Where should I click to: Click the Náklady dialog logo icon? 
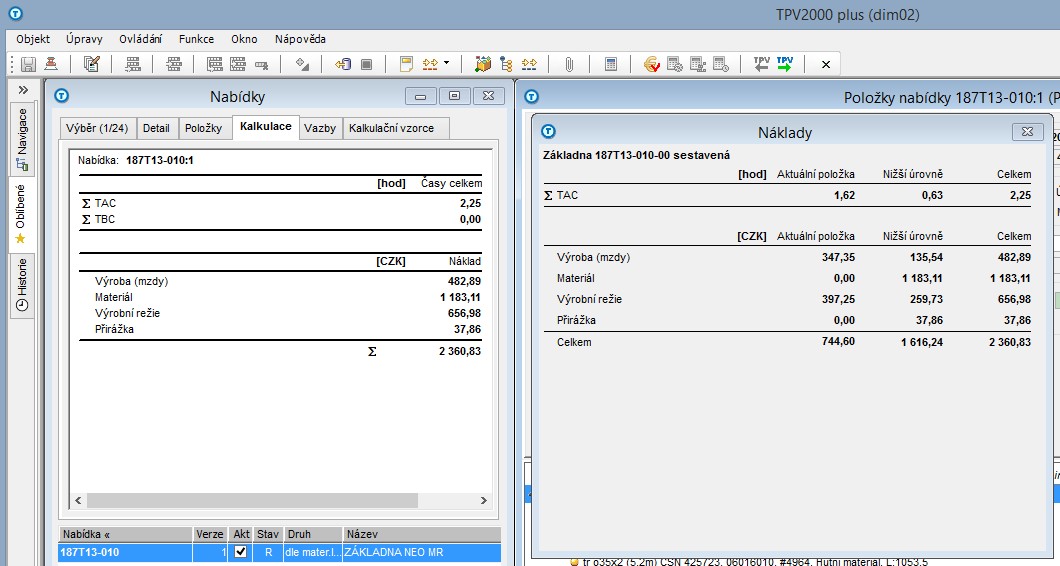coord(548,131)
